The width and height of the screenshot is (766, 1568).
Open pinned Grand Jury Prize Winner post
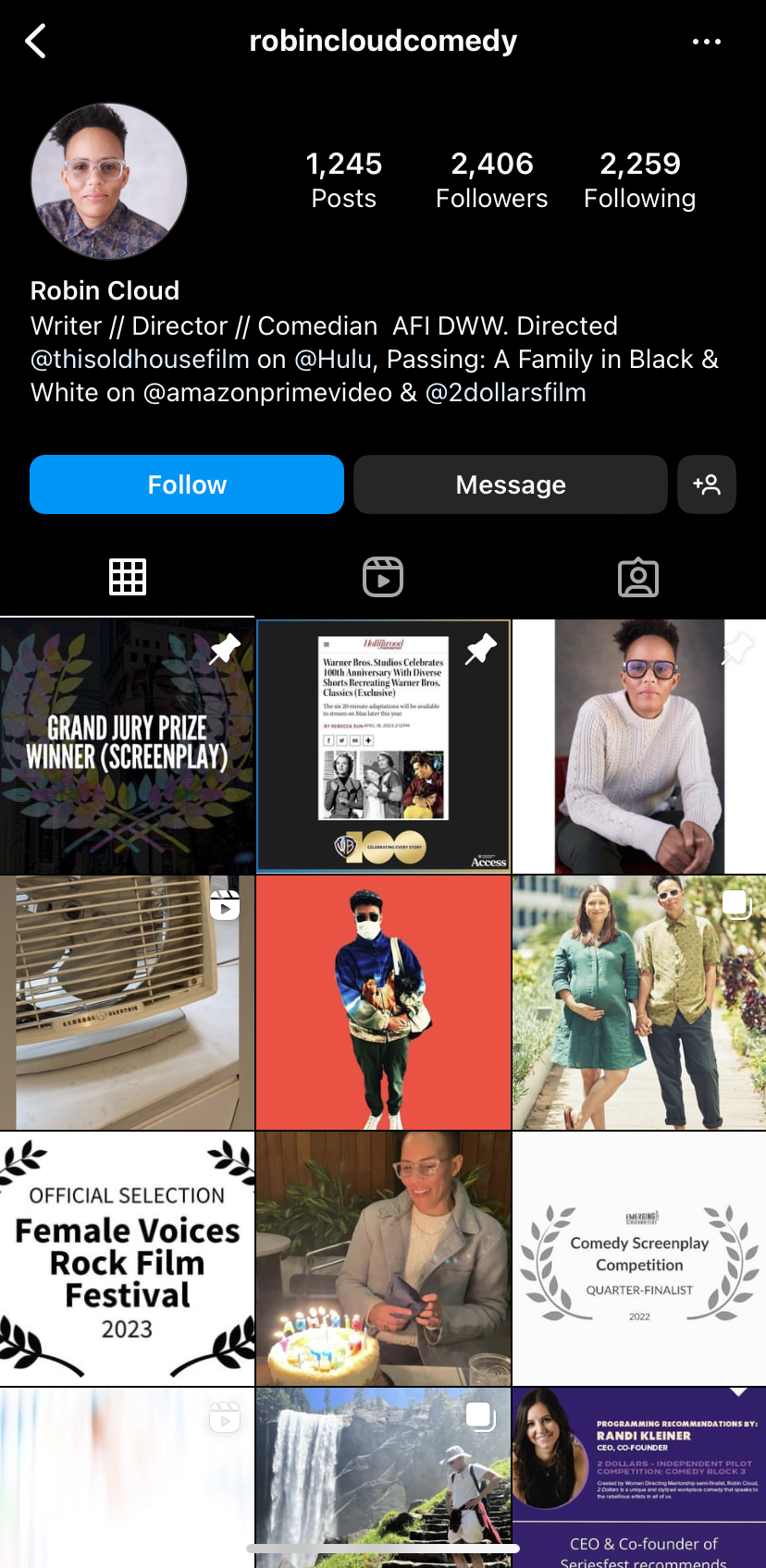[x=127, y=747]
